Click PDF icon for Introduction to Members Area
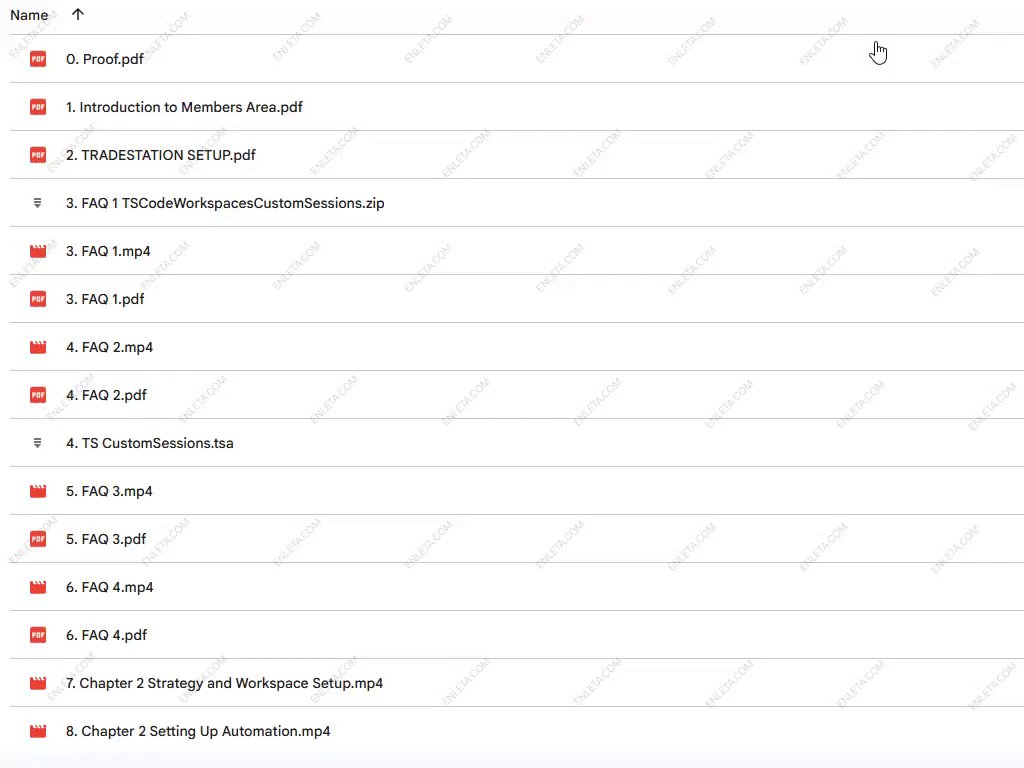 tap(38, 107)
